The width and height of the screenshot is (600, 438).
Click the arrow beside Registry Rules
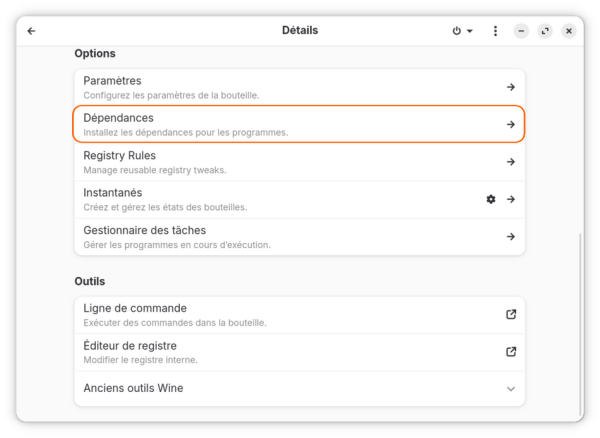tap(510, 162)
